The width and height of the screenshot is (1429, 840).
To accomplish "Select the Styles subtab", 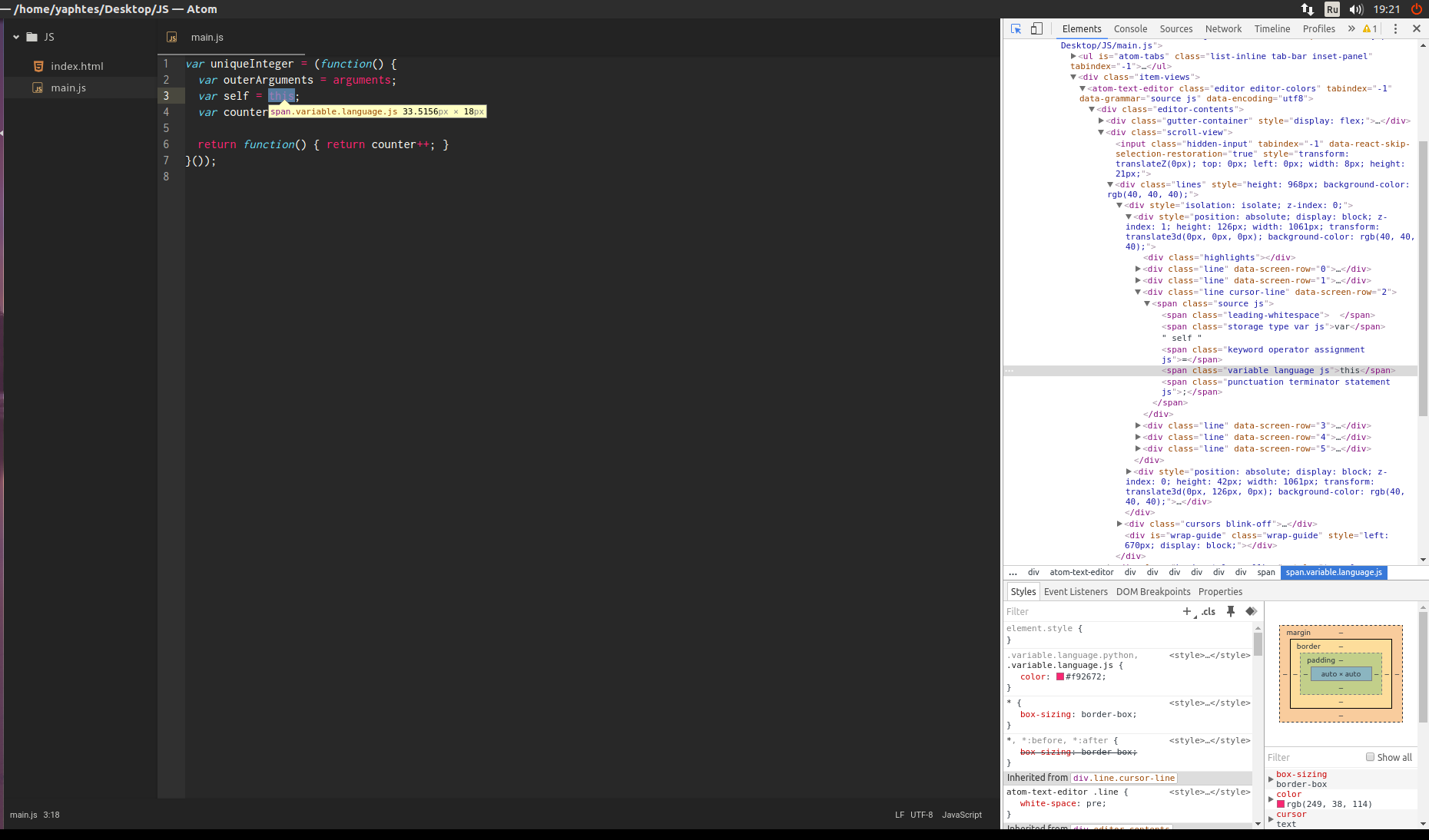I will tap(1023, 591).
